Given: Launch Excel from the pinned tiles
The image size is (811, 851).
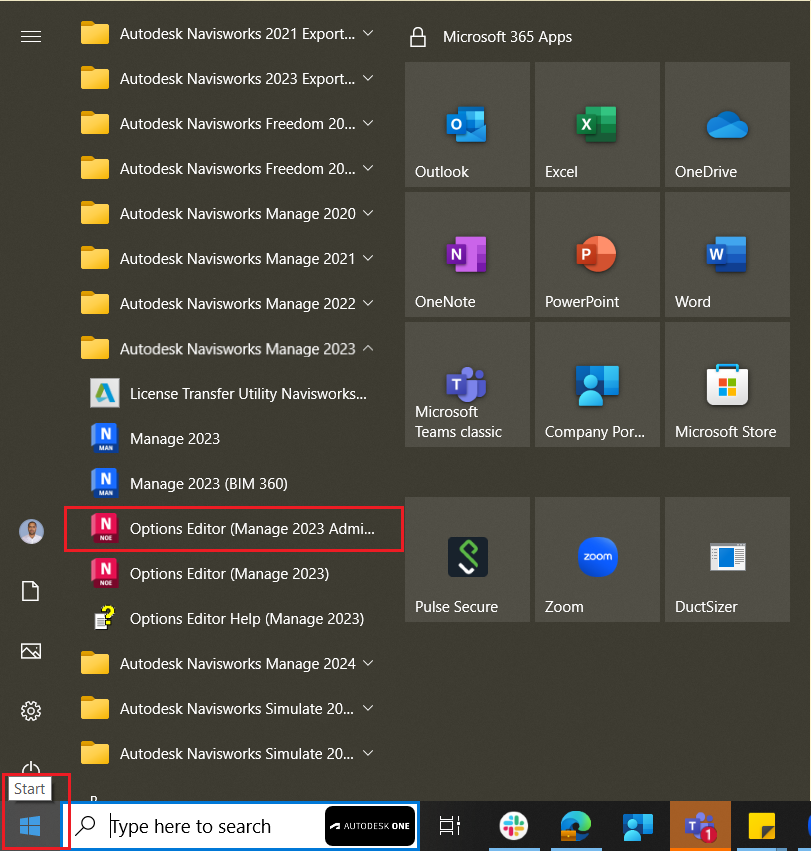Looking at the screenshot, I should click(597, 124).
